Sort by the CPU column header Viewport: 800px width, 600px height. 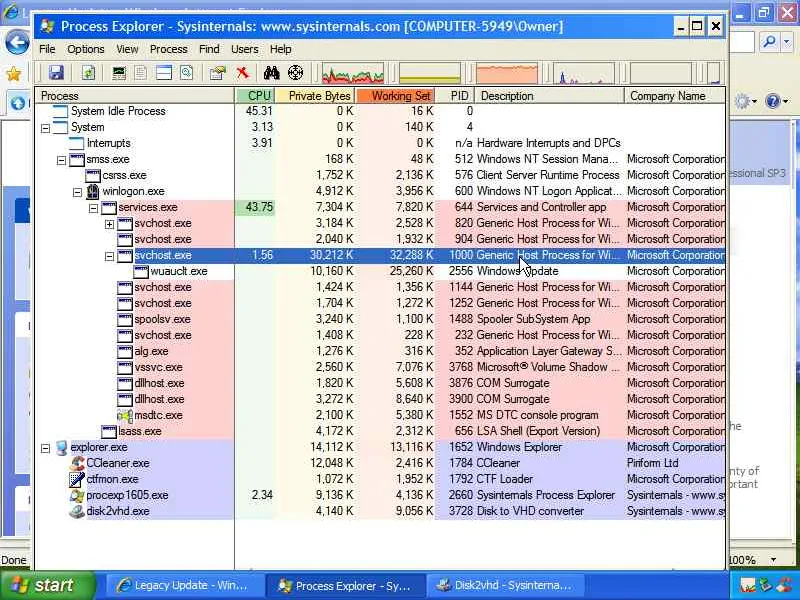[x=255, y=96]
